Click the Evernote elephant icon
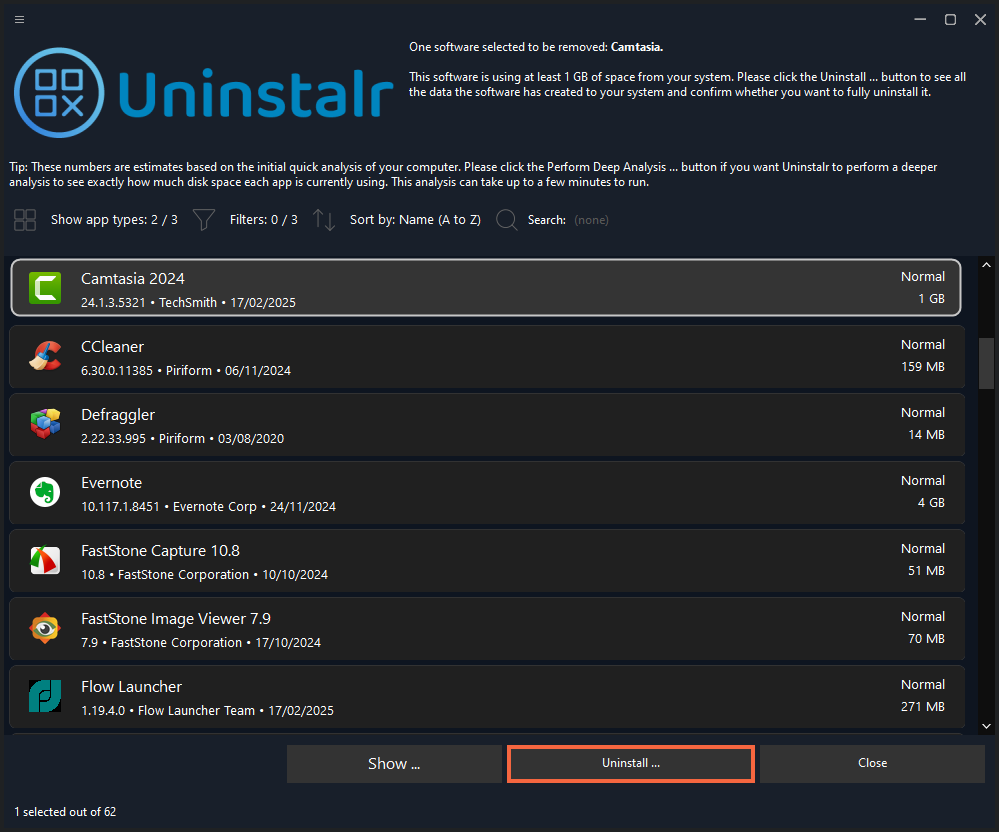The image size is (999, 832). pos(45,492)
